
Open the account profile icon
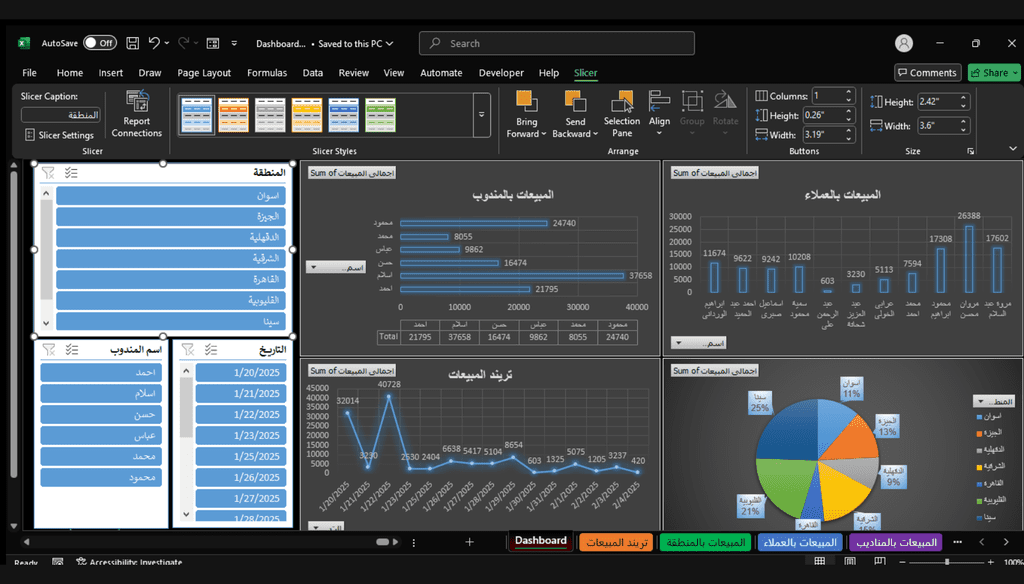coord(904,43)
